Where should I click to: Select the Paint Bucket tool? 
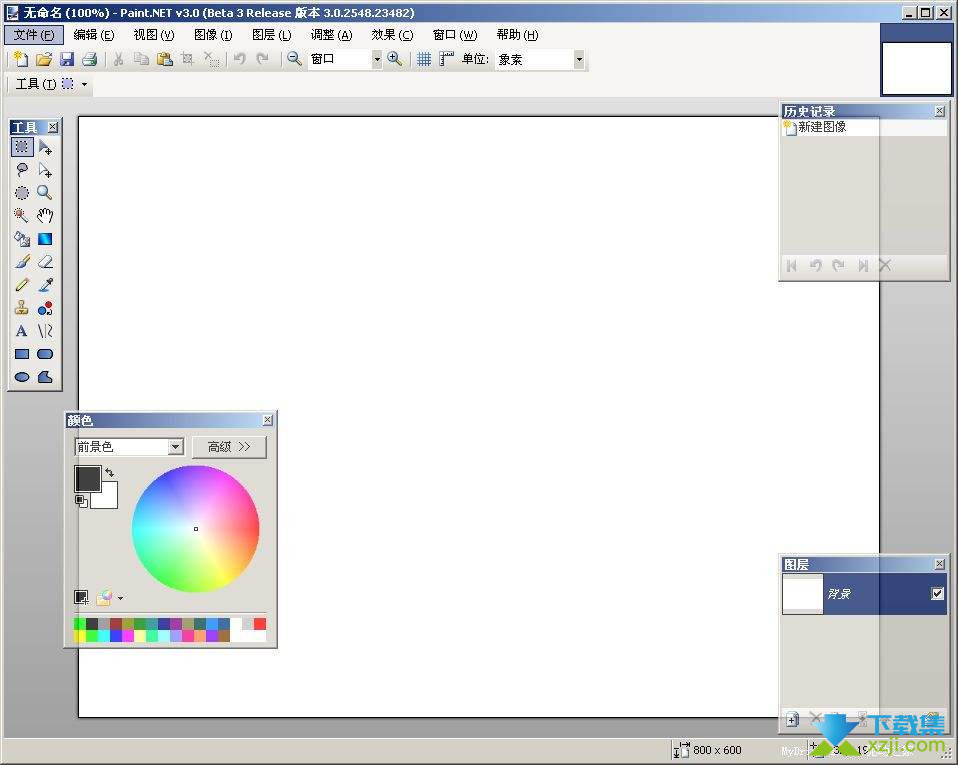pos(22,239)
